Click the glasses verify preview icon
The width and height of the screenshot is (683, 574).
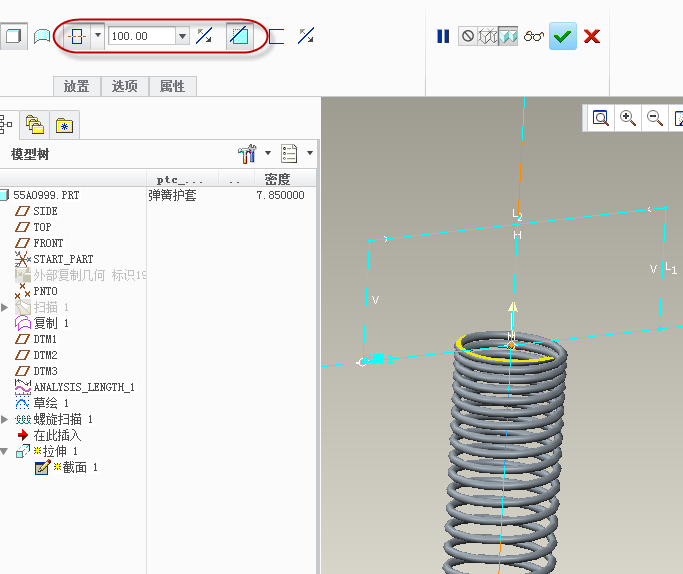click(534, 36)
